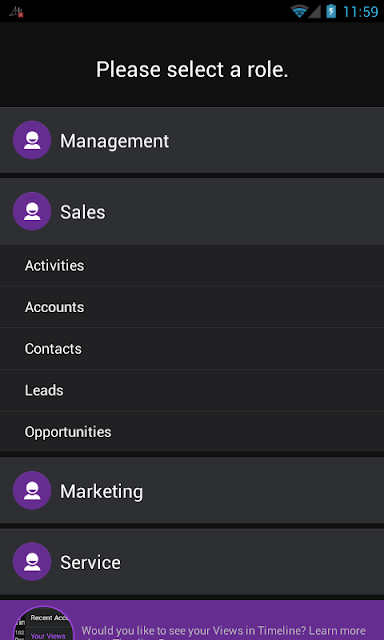The width and height of the screenshot is (384, 640).
Task: Tap the notification icon in status bar
Action: (16, 12)
